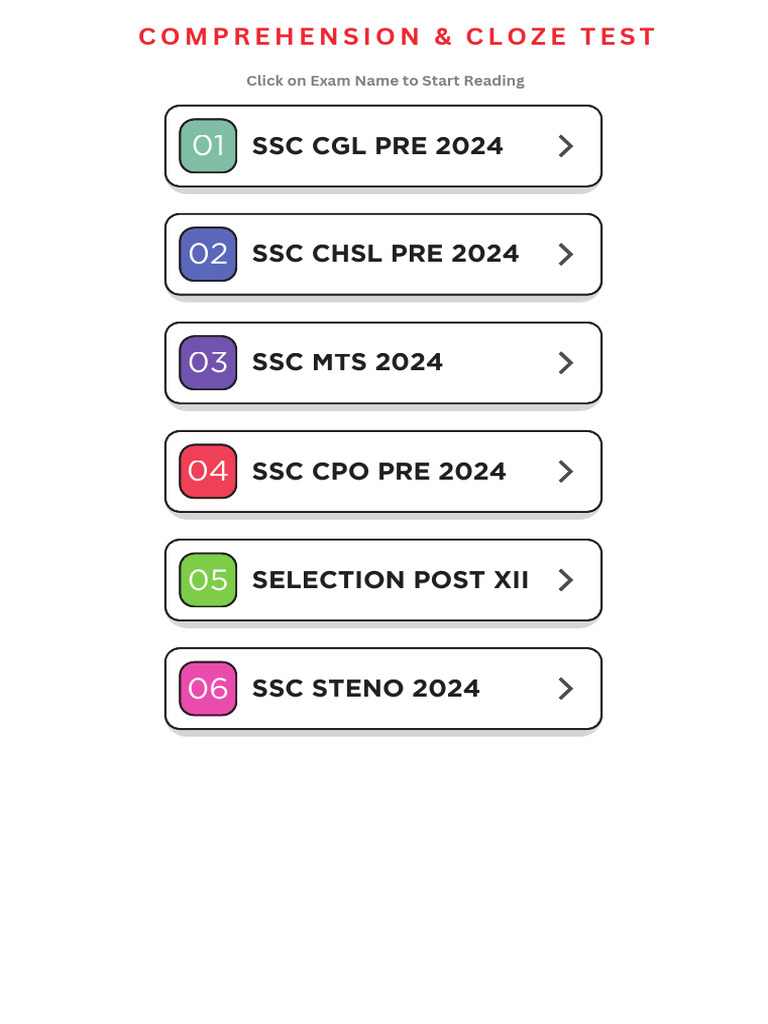Open the SSC CGL PRE 2024 exam link

pyautogui.click(x=377, y=146)
